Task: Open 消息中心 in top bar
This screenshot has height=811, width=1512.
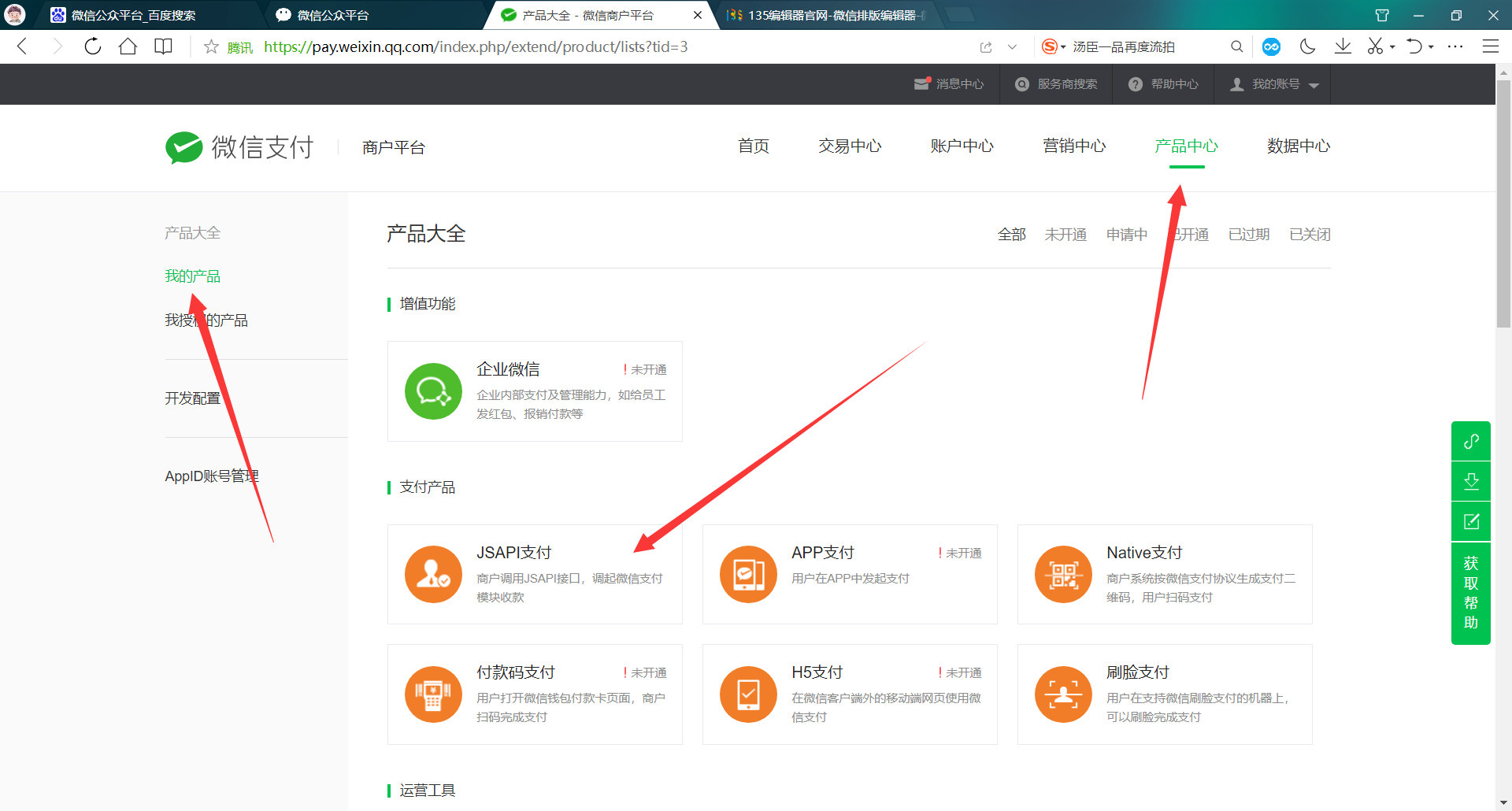Action: (x=949, y=84)
